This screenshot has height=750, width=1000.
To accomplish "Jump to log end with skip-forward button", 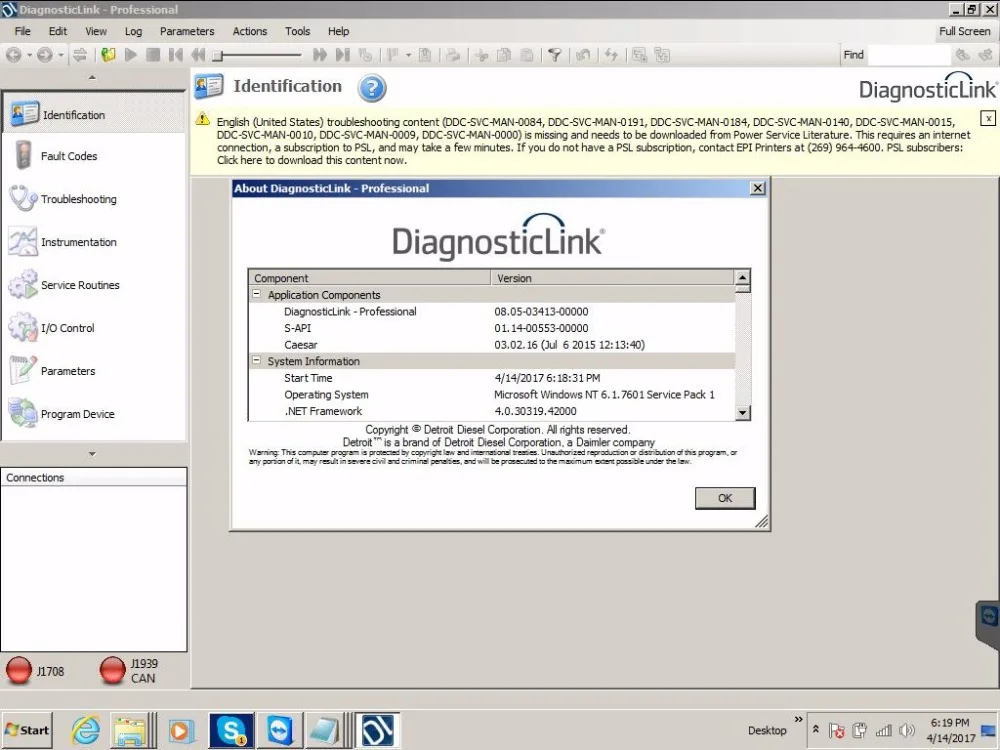I will coord(343,55).
